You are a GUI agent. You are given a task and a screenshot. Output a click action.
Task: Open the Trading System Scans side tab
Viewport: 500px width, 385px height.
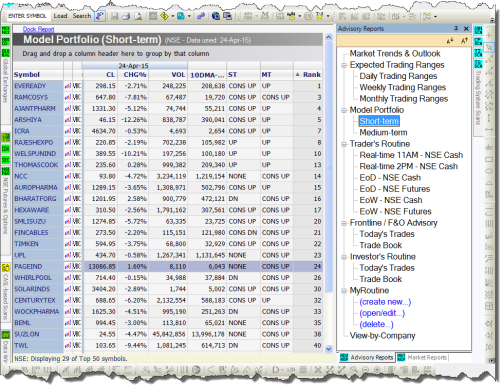coord(478,97)
